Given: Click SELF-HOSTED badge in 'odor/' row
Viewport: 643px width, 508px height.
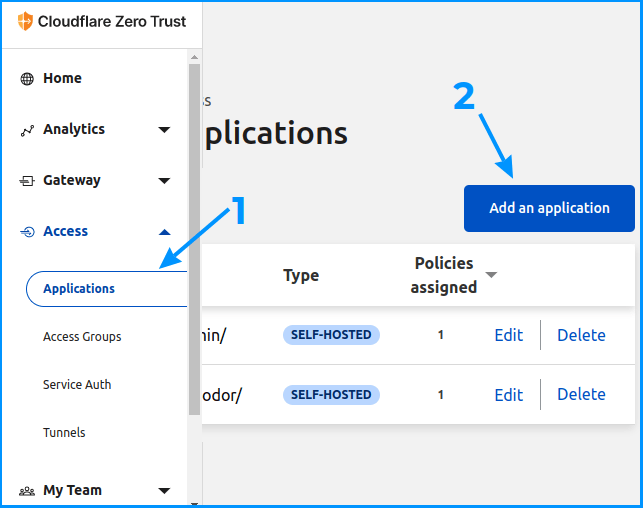Looking at the screenshot, I should (331, 395).
